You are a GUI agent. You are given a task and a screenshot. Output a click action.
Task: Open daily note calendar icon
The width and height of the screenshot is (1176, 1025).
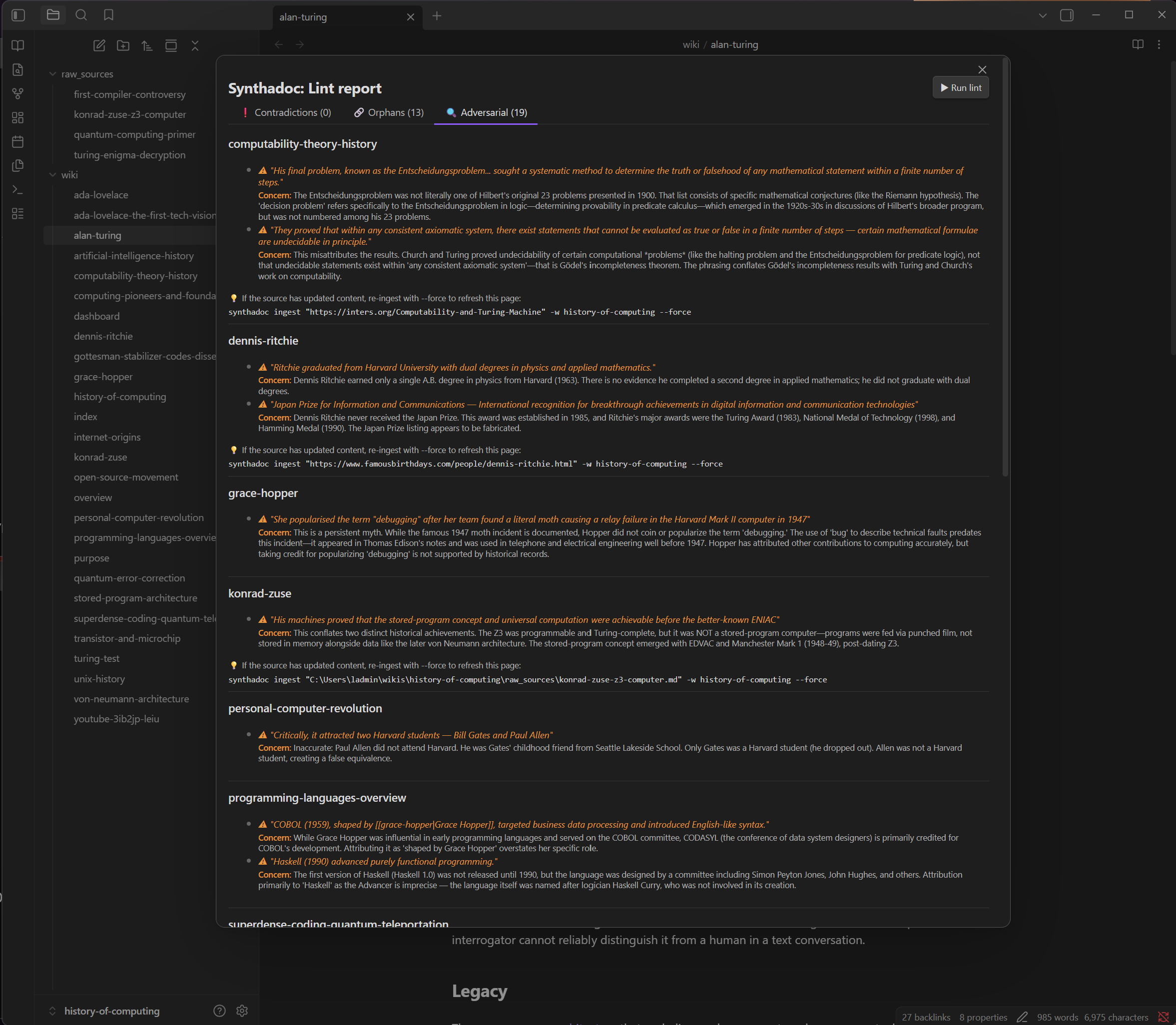click(17, 142)
